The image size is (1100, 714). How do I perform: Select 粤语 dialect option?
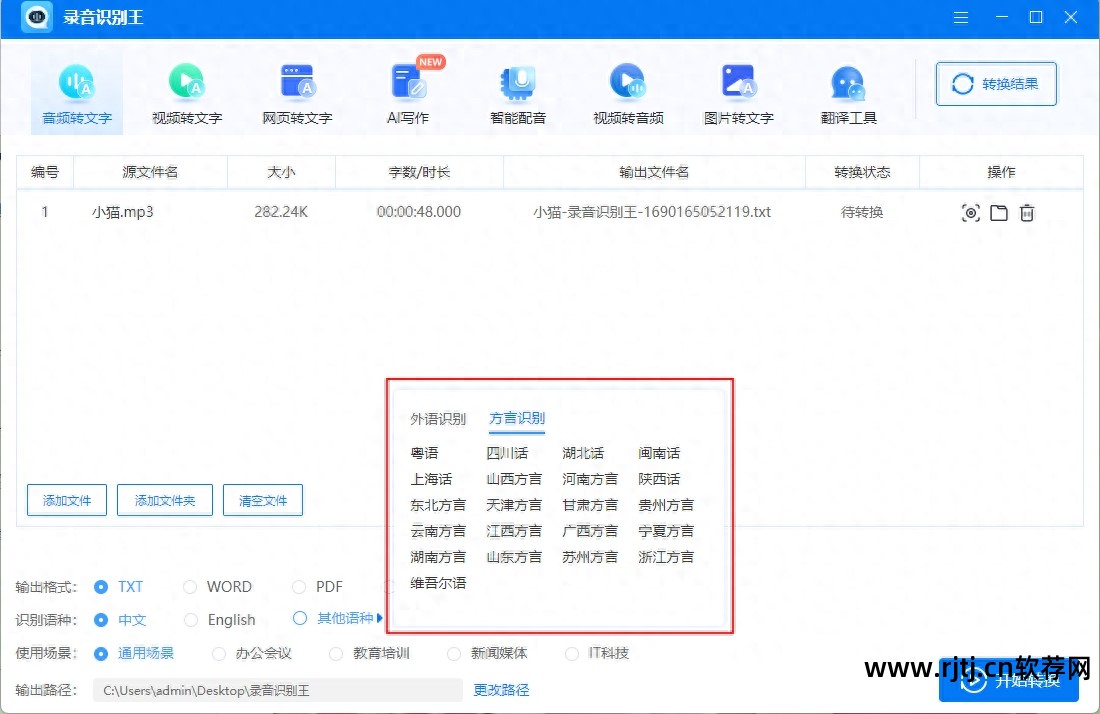click(x=424, y=452)
